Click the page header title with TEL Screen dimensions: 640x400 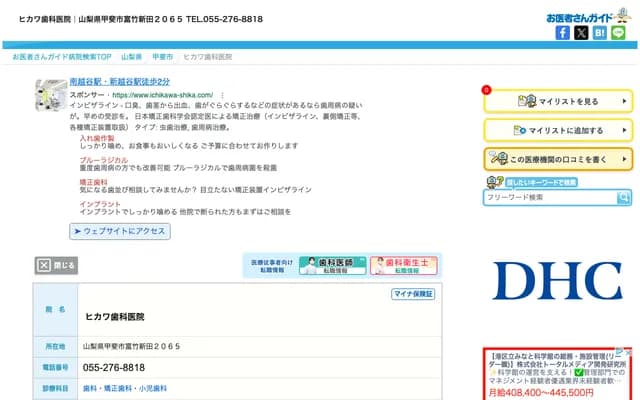141,19
